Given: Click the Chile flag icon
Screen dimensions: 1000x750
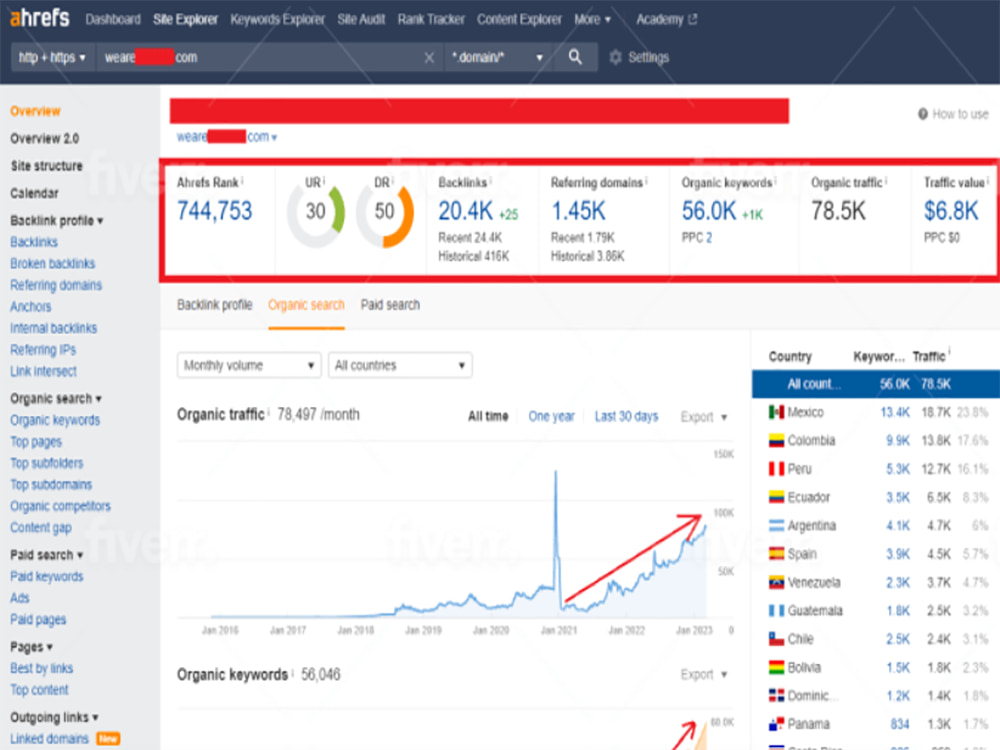Looking at the screenshot, I should (x=776, y=639).
